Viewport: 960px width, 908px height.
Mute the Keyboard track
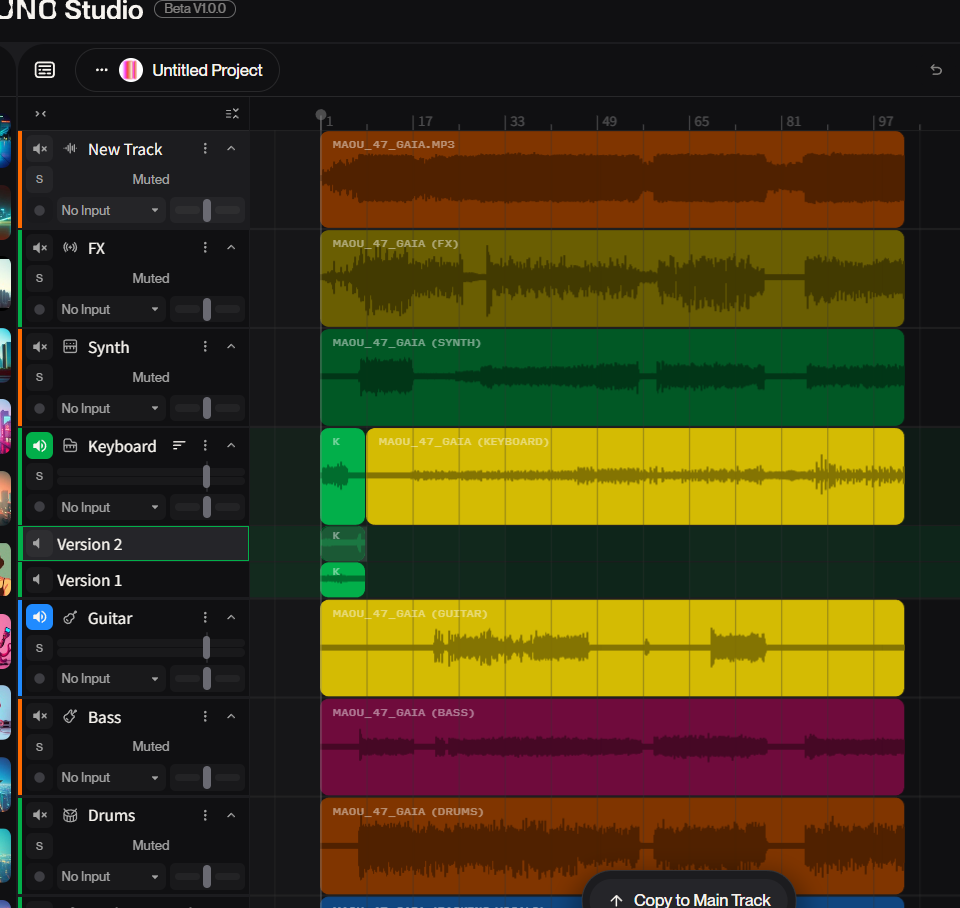pos(39,446)
